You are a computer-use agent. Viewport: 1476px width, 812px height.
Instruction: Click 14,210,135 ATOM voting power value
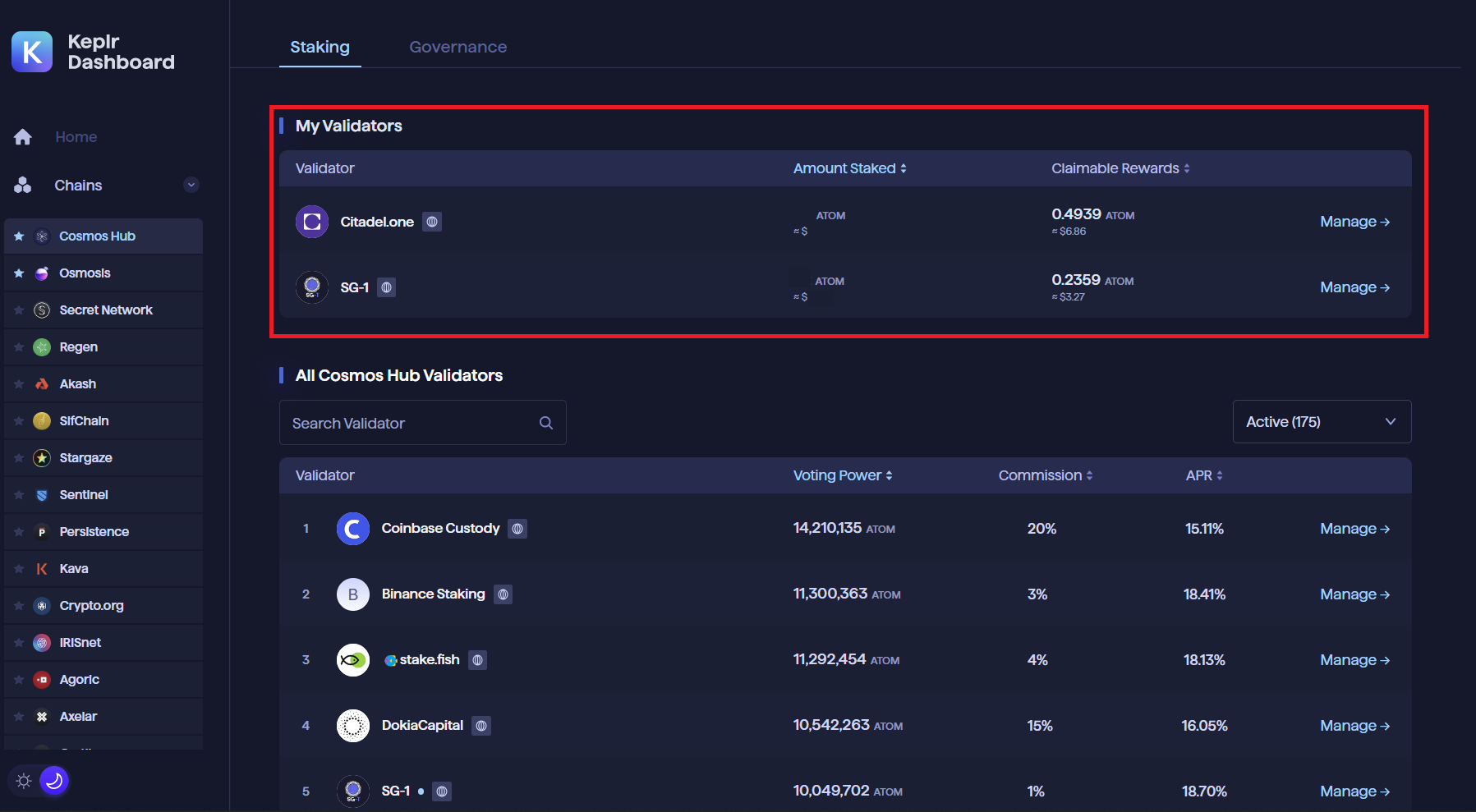844,528
